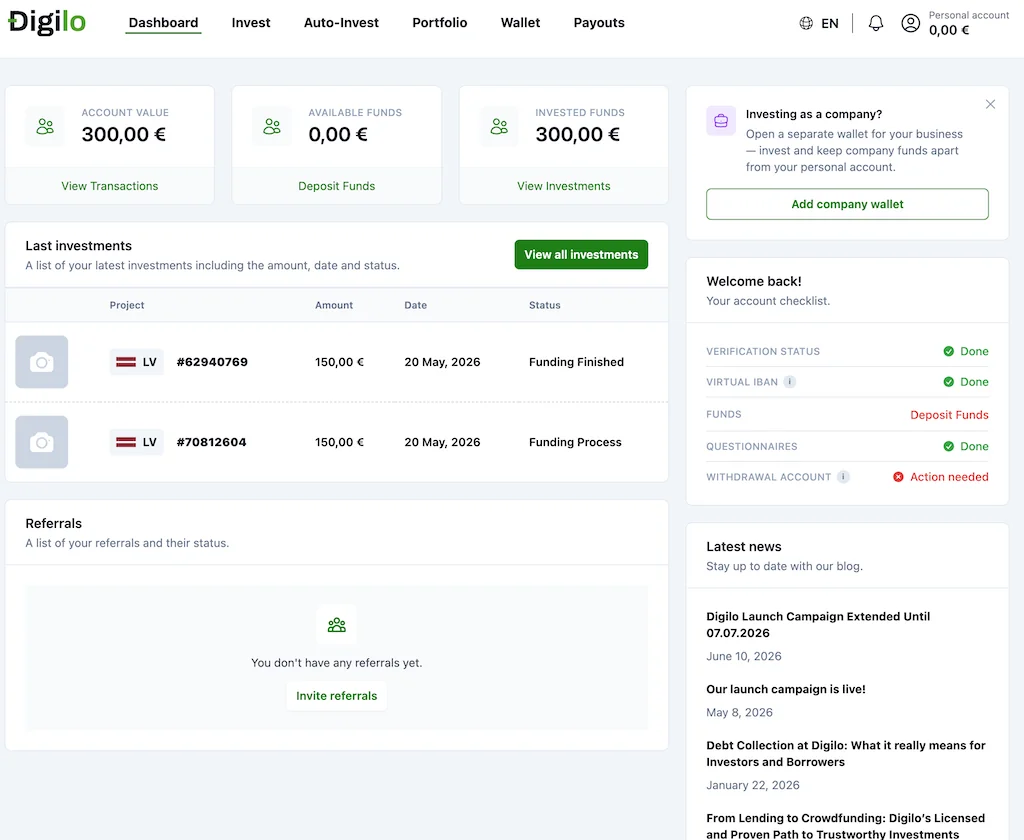Close the Investing as a company card
1024x840 pixels.
990,105
